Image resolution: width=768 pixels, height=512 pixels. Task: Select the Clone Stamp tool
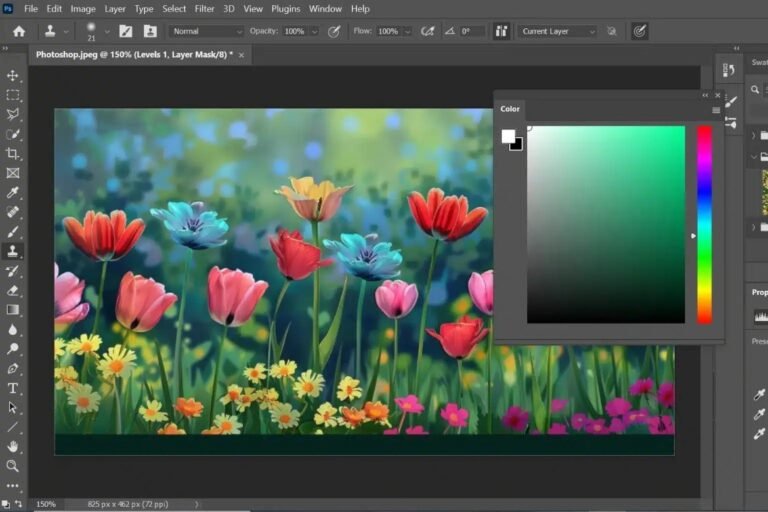[x=13, y=251]
